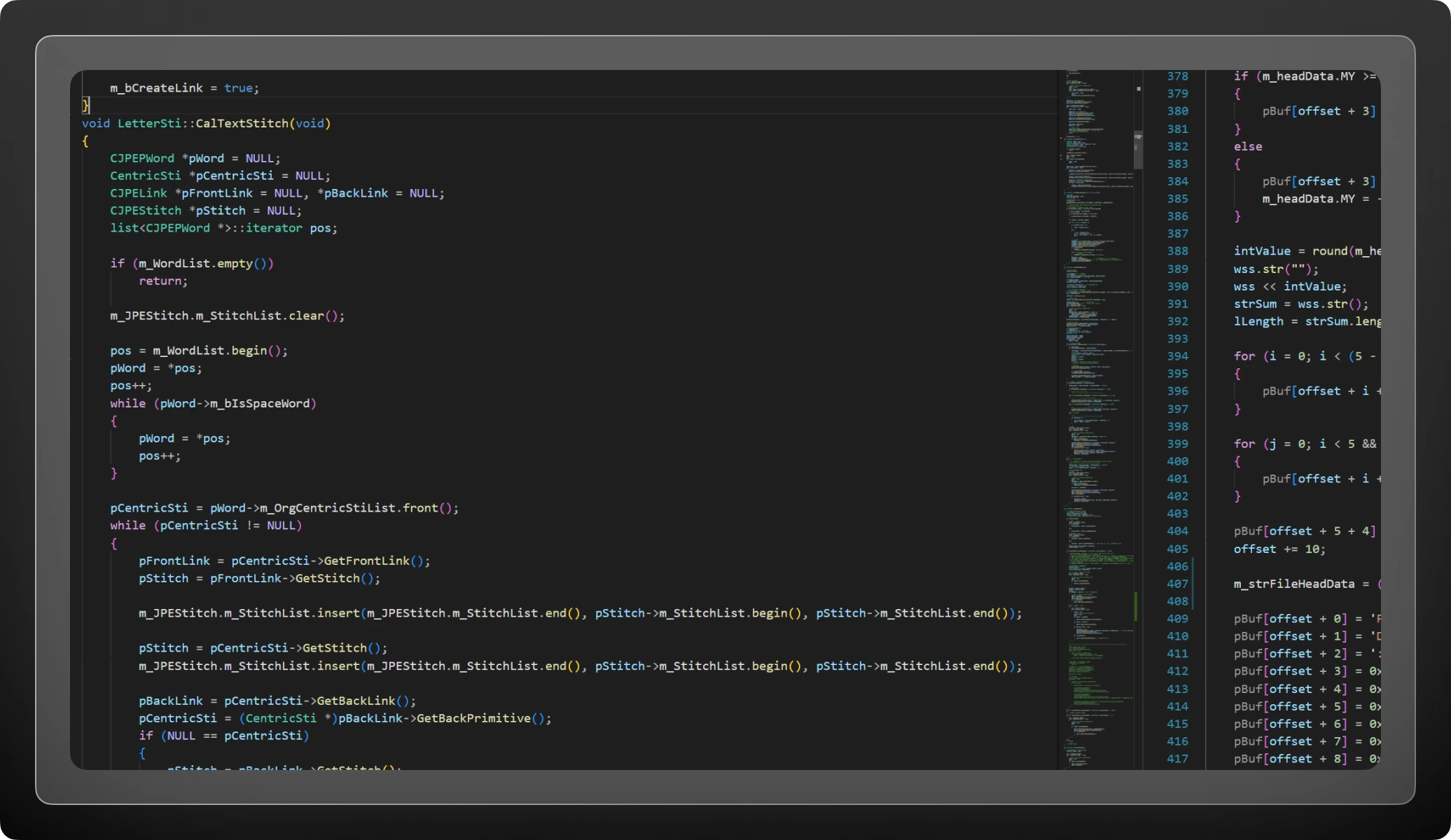The image size is (1451, 840).
Task: Click "pStitch = pCentricSti->GetStitch();" line
Action: click(263, 648)
